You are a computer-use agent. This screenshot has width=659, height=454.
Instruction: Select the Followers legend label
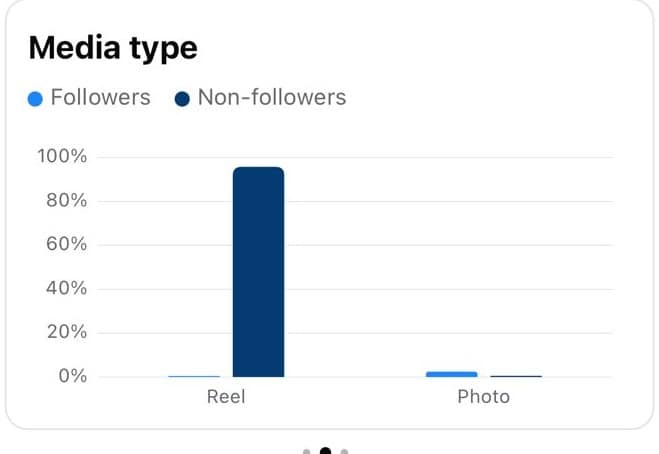pyautogui.click(x=100, y=97)
